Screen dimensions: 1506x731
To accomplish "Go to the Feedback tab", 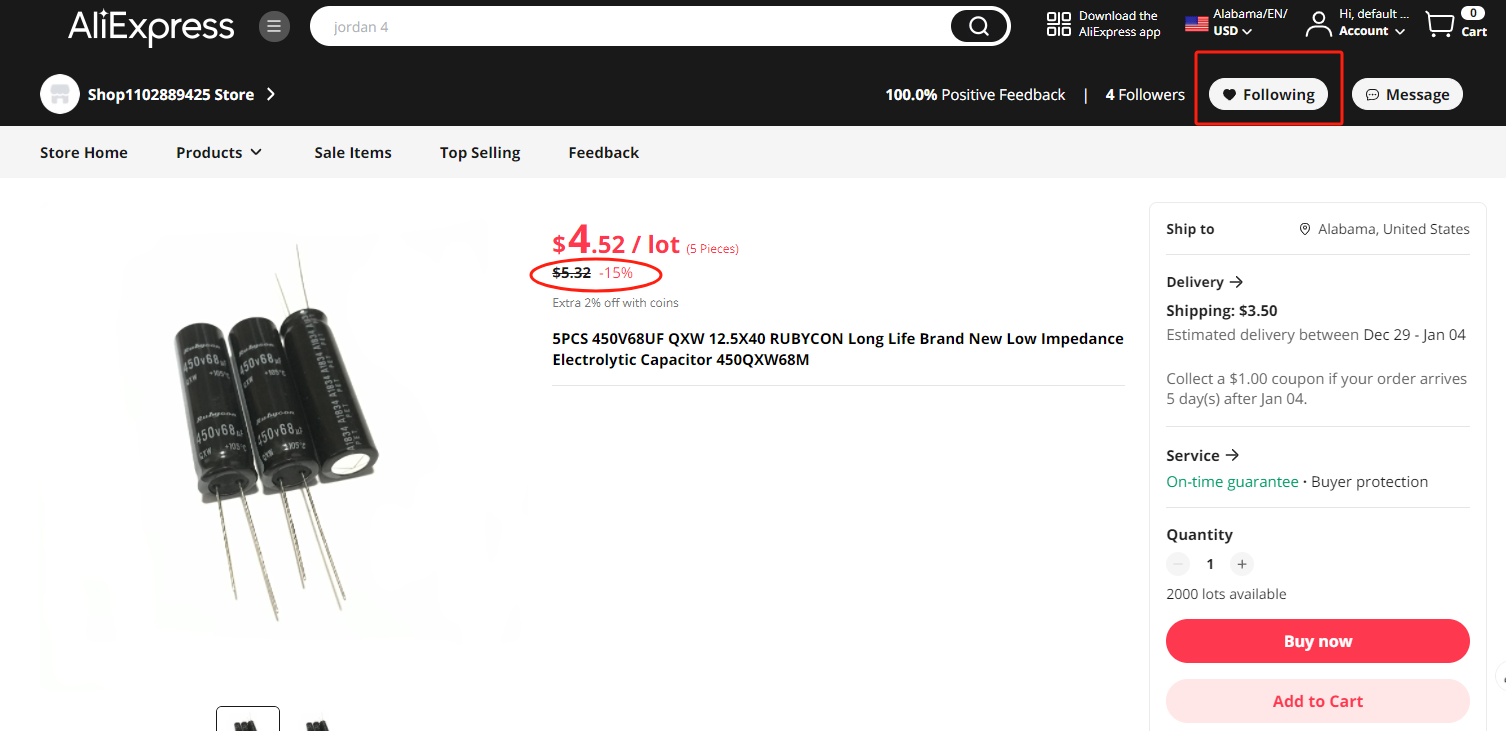I will 603,152.
